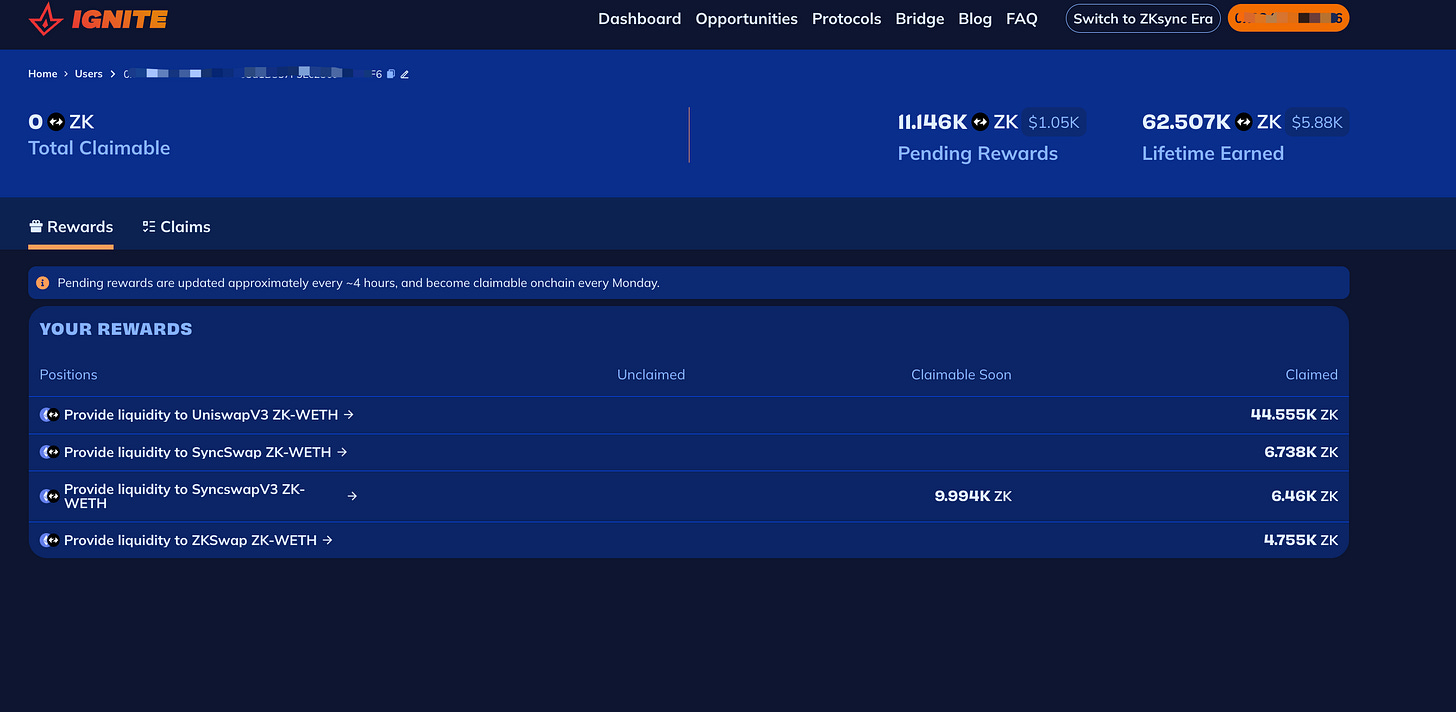Open the Dashboard menu item
The height and width of the screenshot is (712, 1456).
639,18
